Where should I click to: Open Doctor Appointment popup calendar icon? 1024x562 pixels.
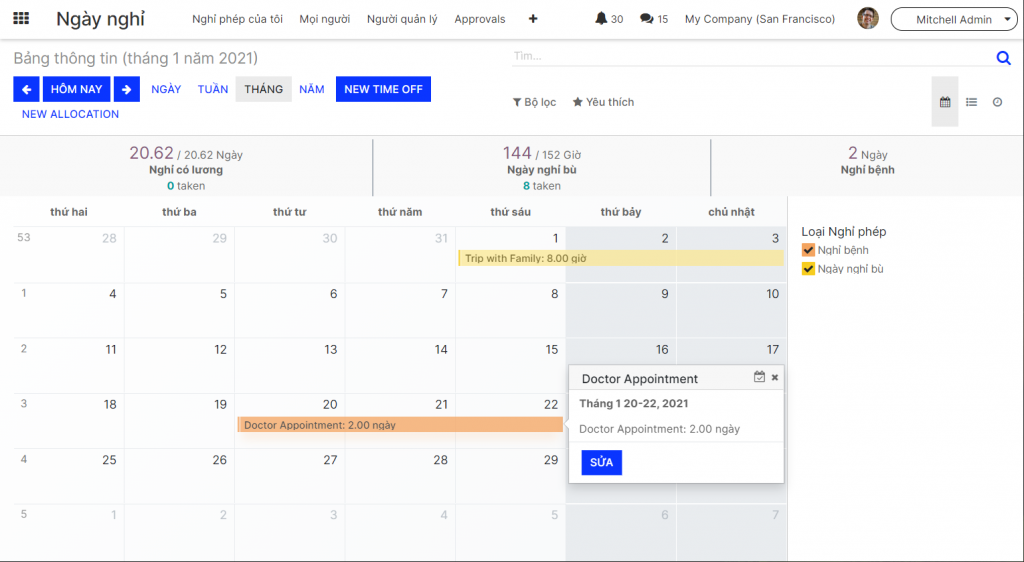[x=759, y=377]
